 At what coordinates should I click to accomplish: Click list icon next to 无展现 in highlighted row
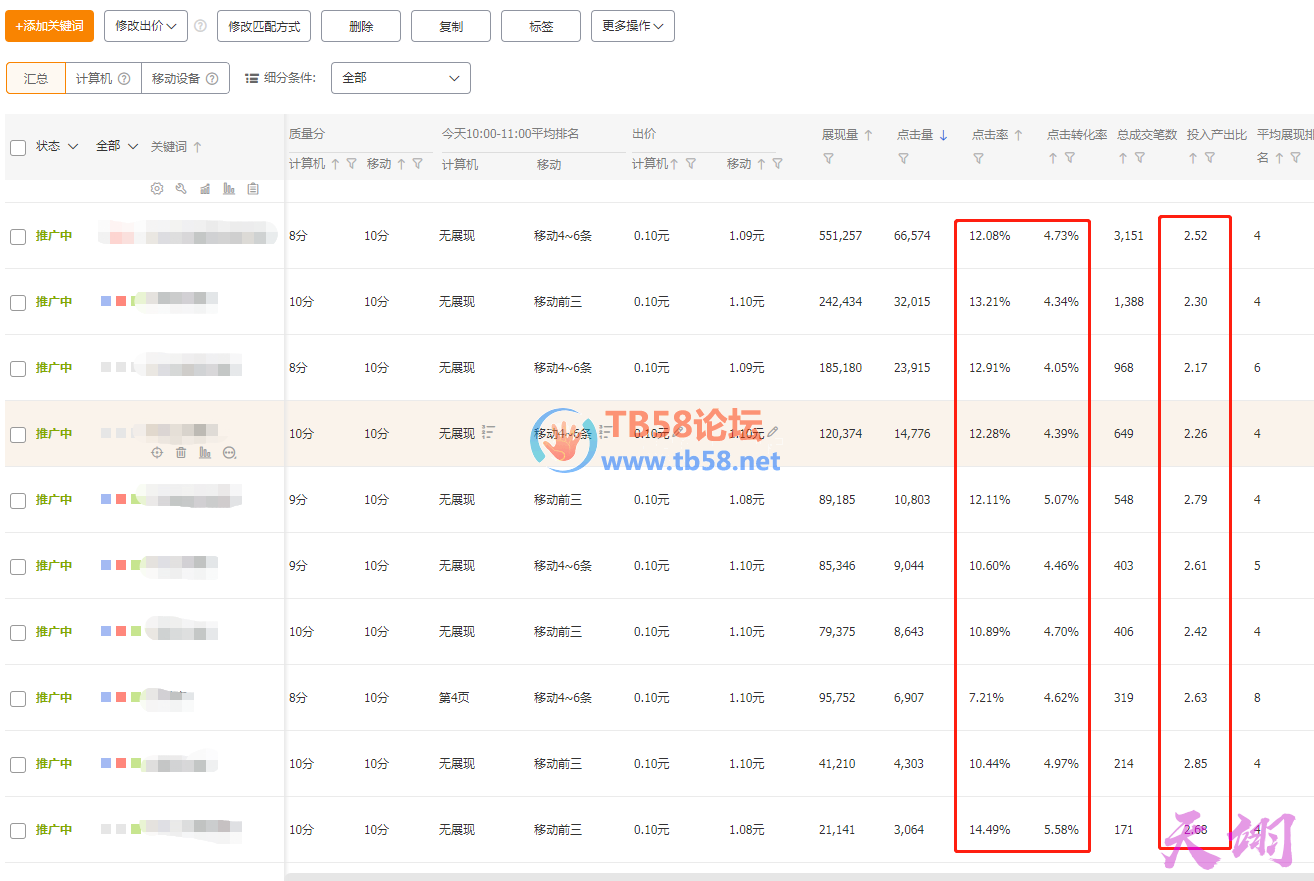coord(488,432)
